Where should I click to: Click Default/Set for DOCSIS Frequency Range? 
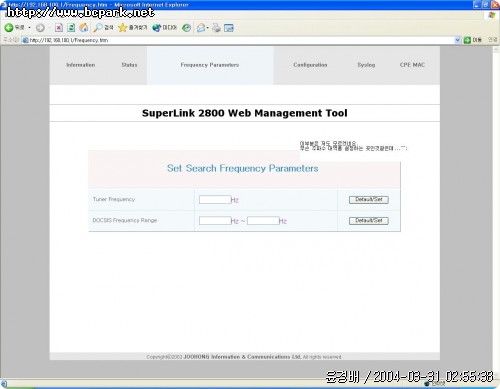coord(369,221)
